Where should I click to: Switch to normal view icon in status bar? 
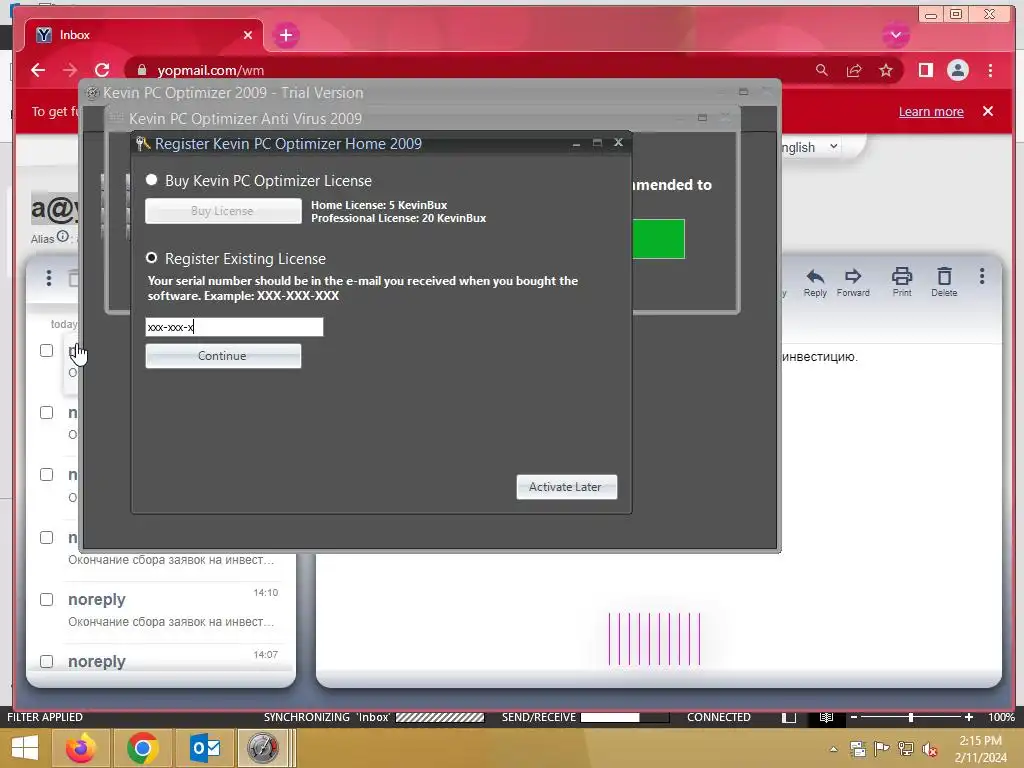(789, 717)
